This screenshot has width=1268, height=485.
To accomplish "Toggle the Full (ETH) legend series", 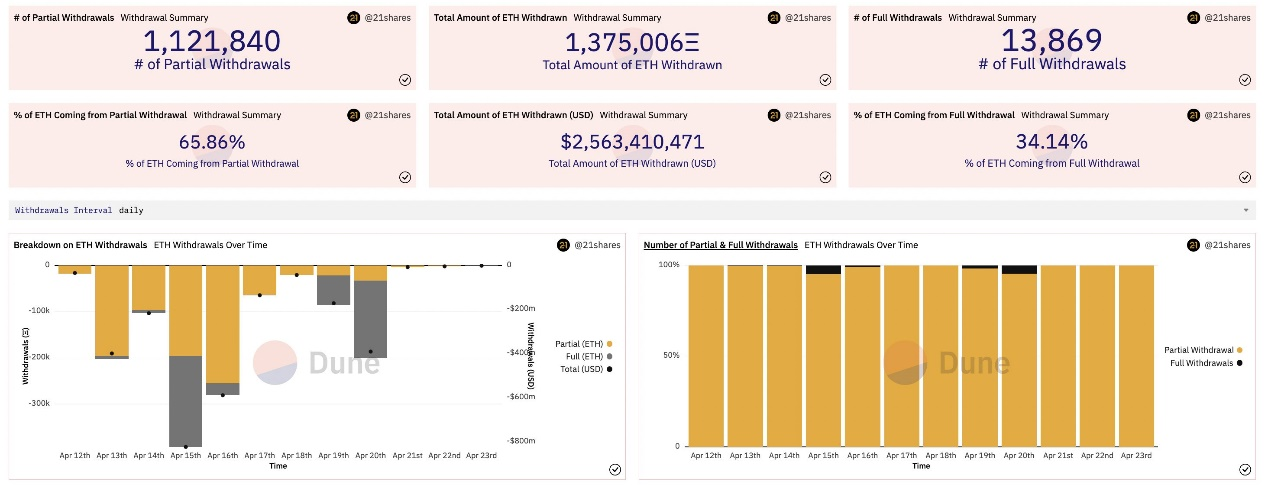I will (x=584, y=356).
